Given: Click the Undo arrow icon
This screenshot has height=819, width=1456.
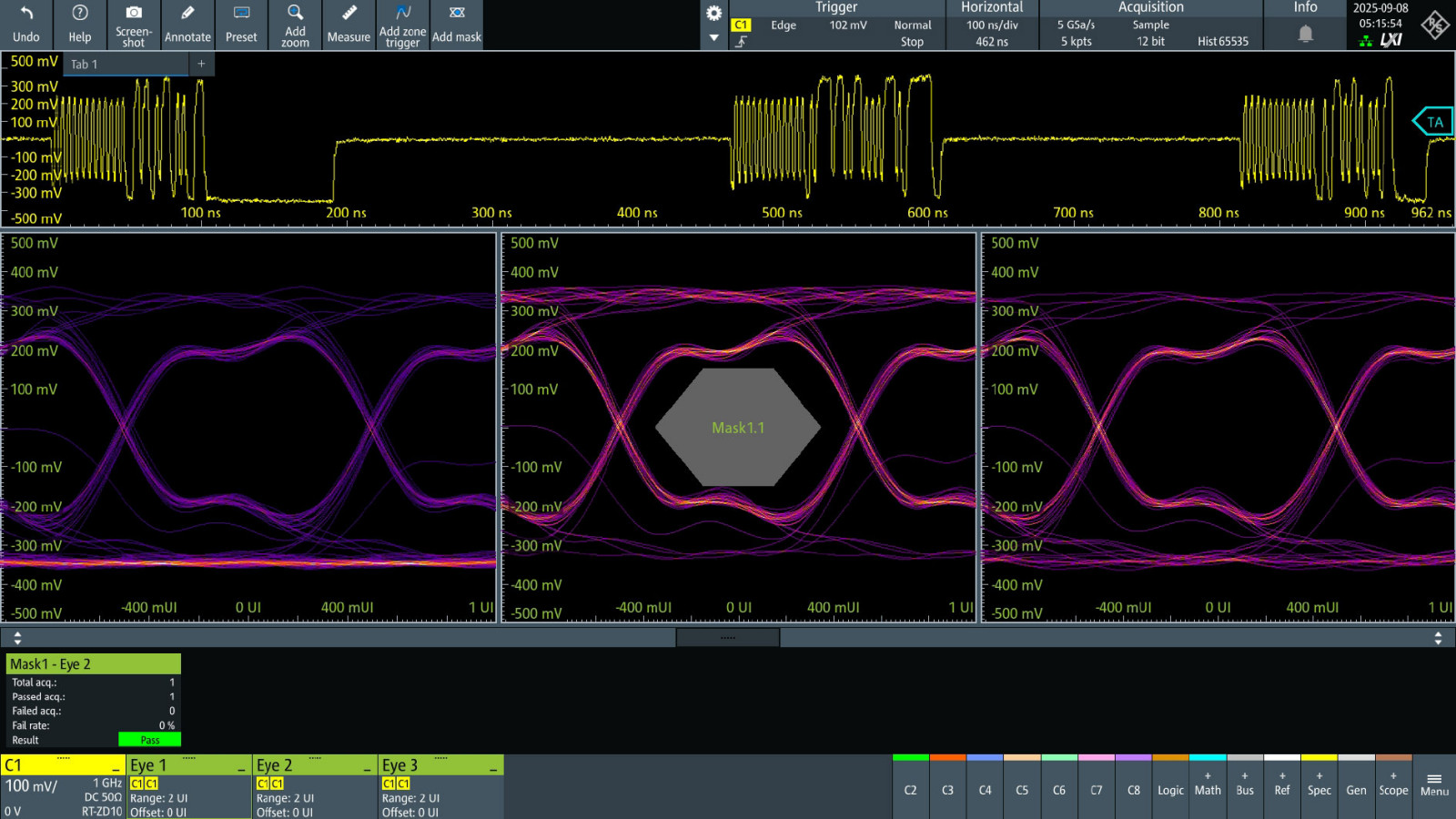Looking at the screenshot, I should (x=25, y=14).
